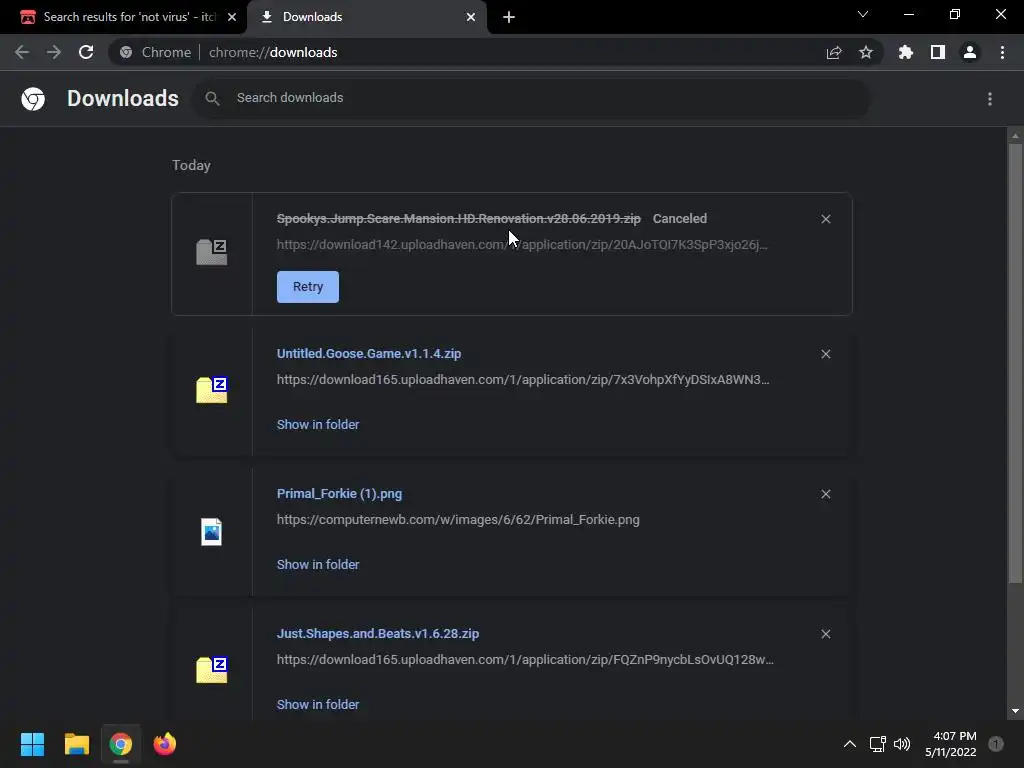Open the Windows Start menu
This screenshot has width=1024, height=768.
point(33,744)
